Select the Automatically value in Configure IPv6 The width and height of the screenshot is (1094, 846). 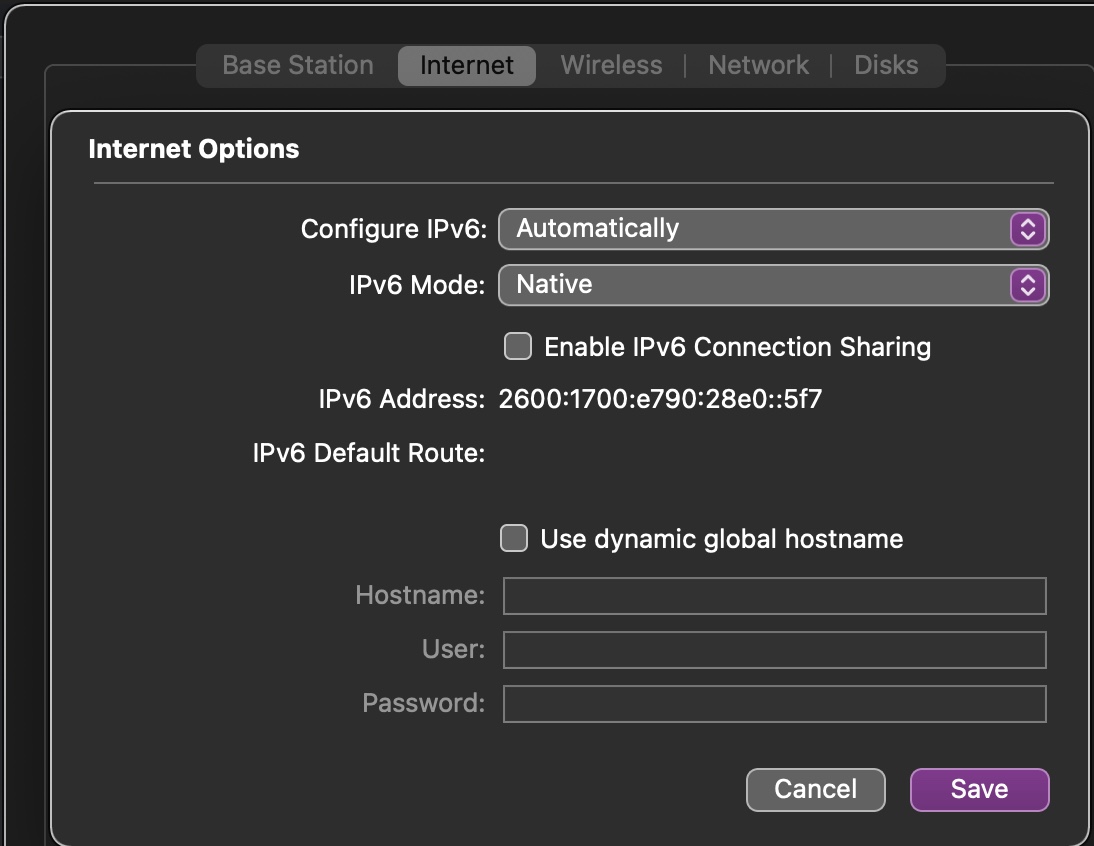coord(597,229)
